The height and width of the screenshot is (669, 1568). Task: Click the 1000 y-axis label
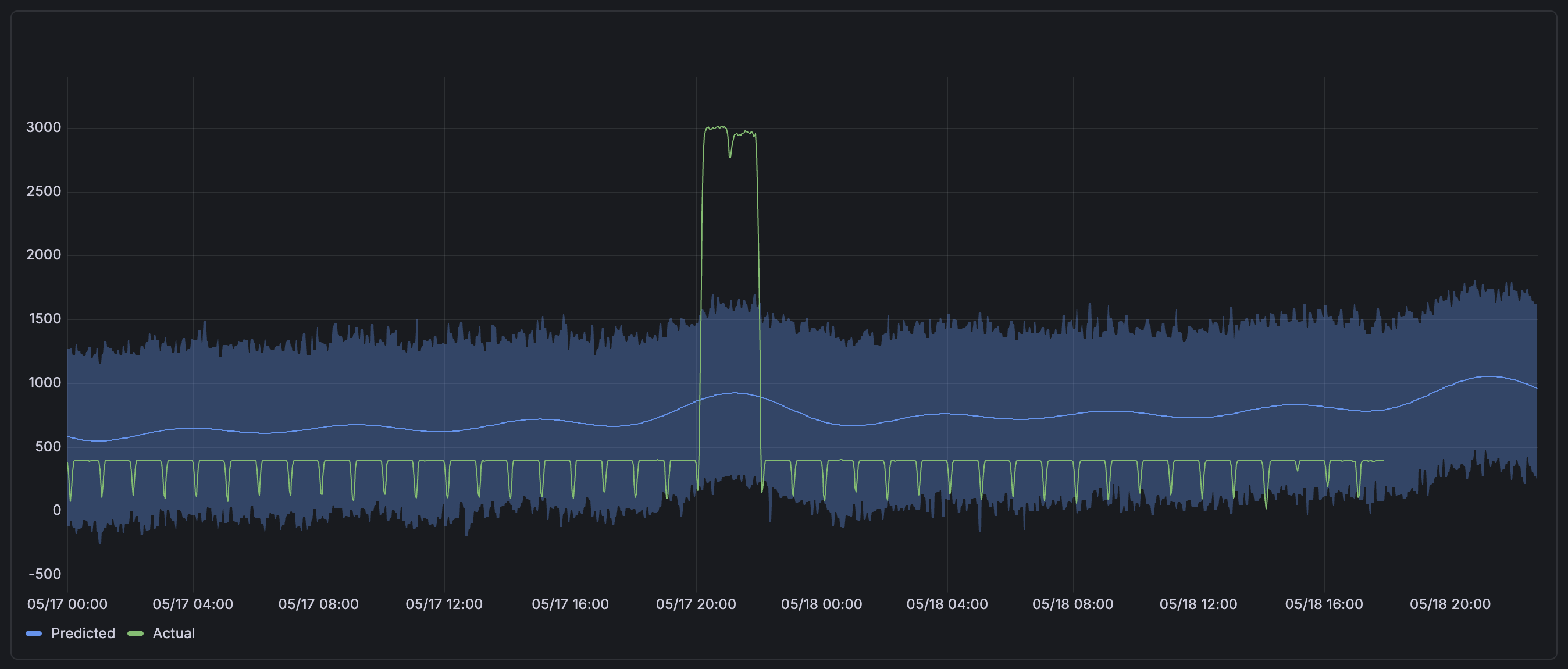[x=44, y=382]
